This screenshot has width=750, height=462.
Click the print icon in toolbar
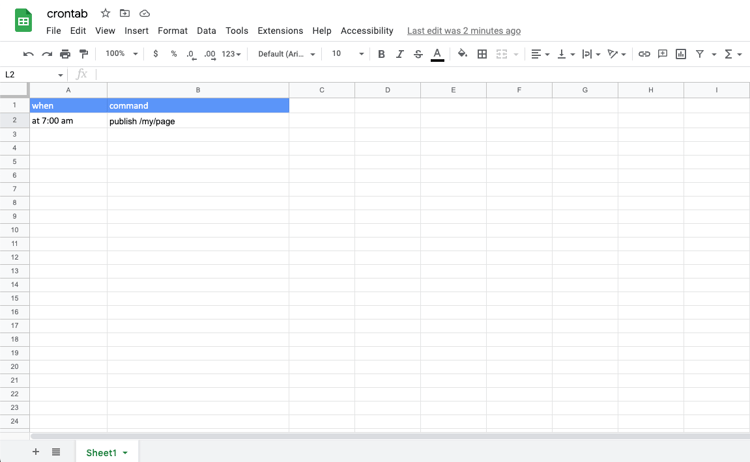65,54
